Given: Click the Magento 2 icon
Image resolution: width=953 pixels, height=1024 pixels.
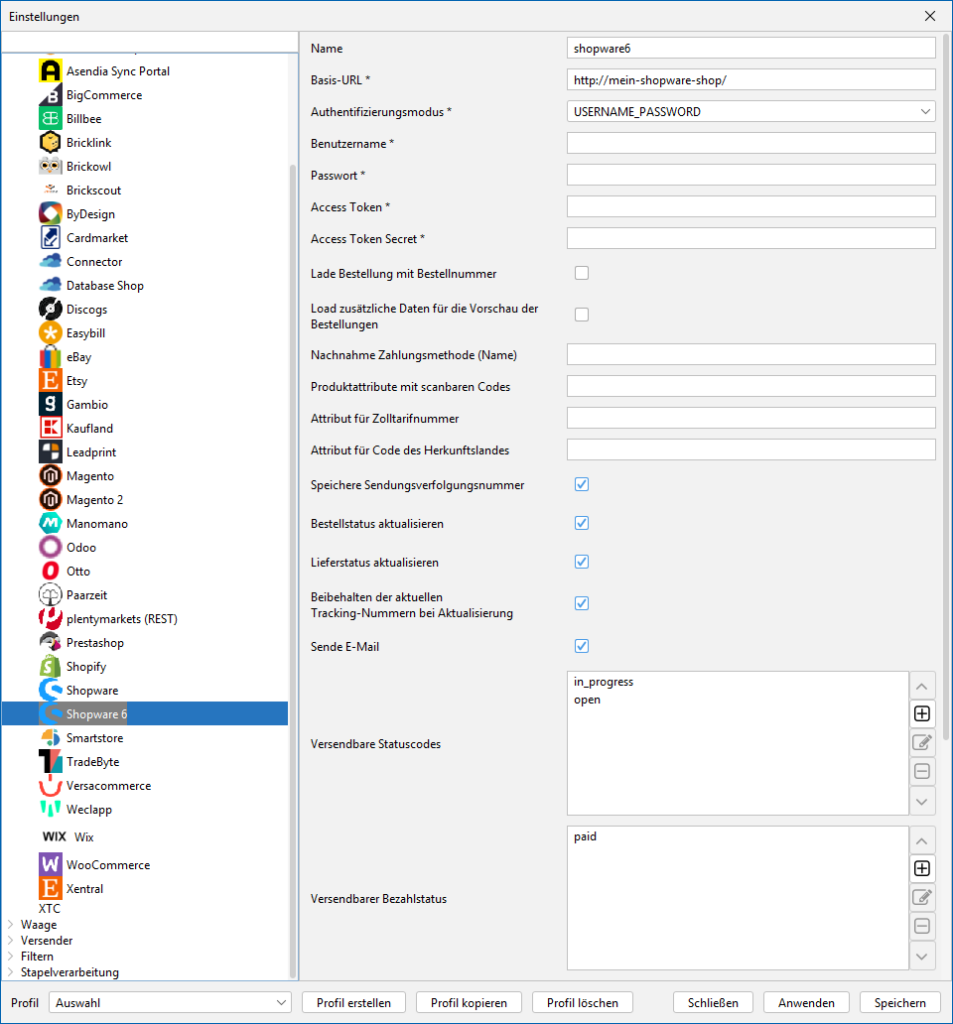Looking at the screenshot, I should pyautogui.click(x=51, y=500).
